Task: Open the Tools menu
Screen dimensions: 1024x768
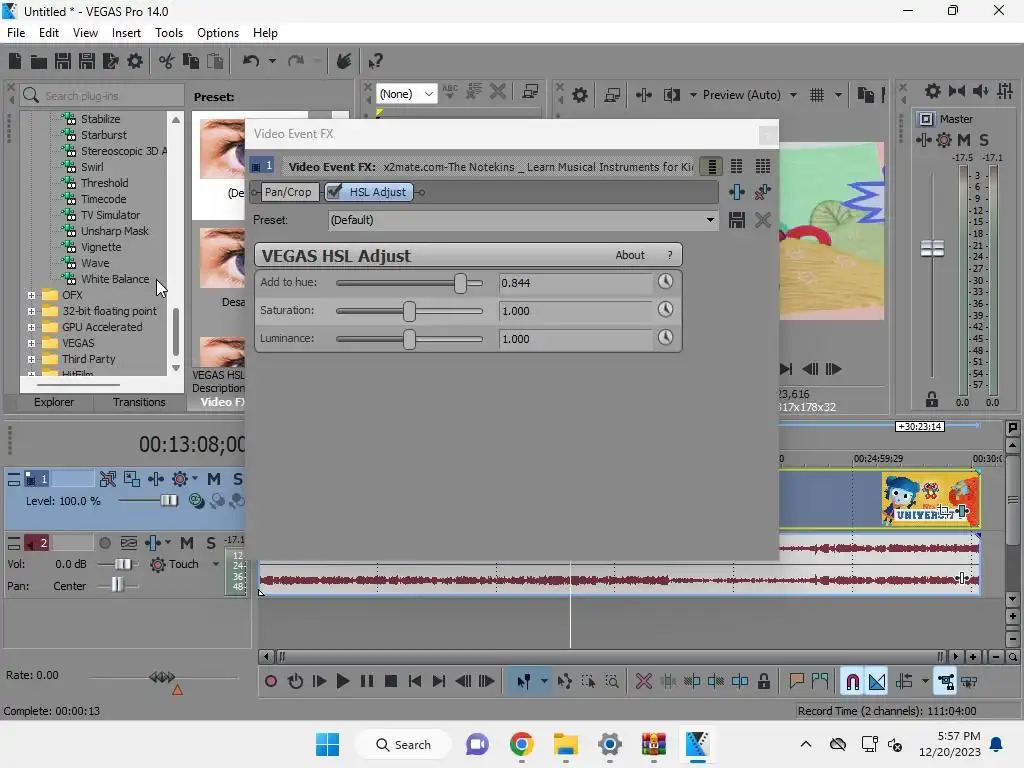Action: [168, 33]
